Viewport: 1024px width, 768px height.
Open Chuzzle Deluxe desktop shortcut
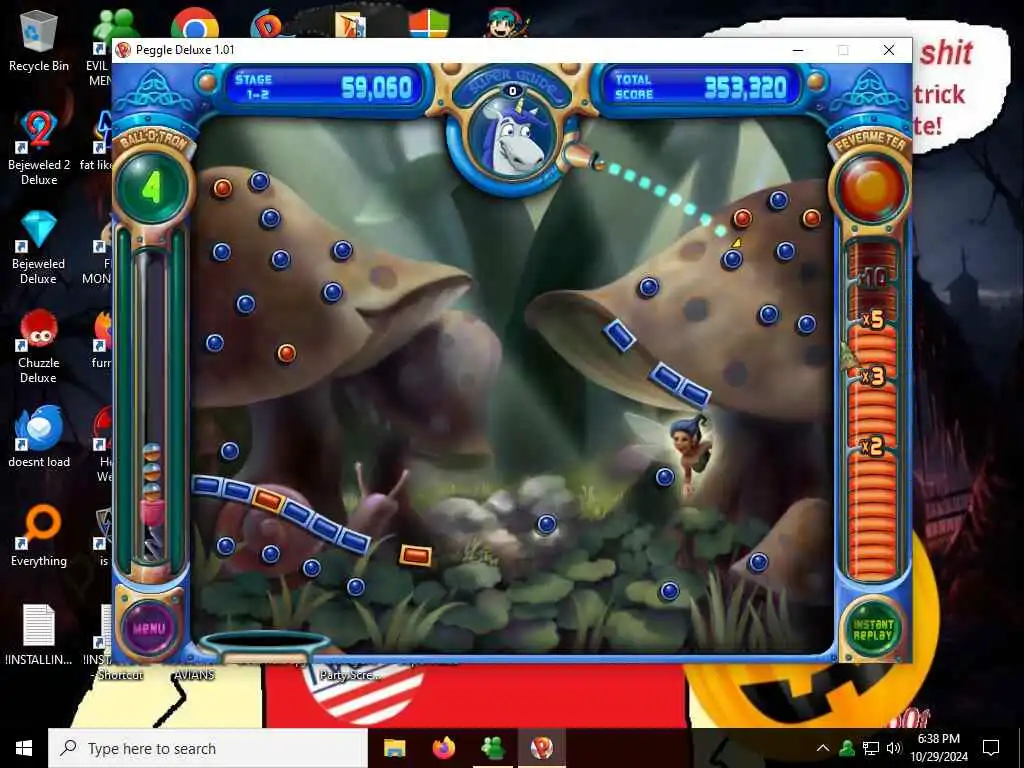pyautogui.click(x=39, y=346)
